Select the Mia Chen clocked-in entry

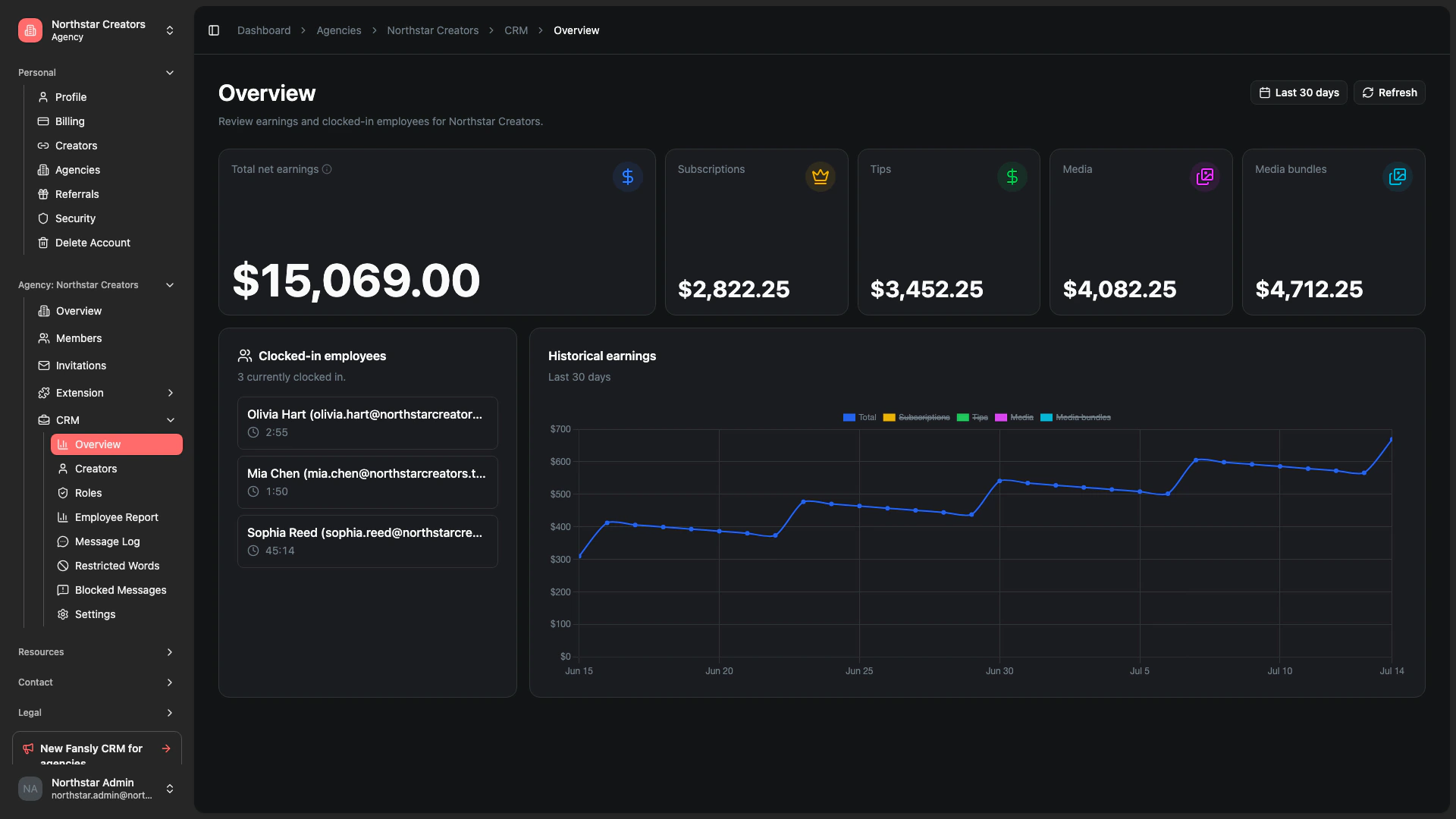[368, 482]
